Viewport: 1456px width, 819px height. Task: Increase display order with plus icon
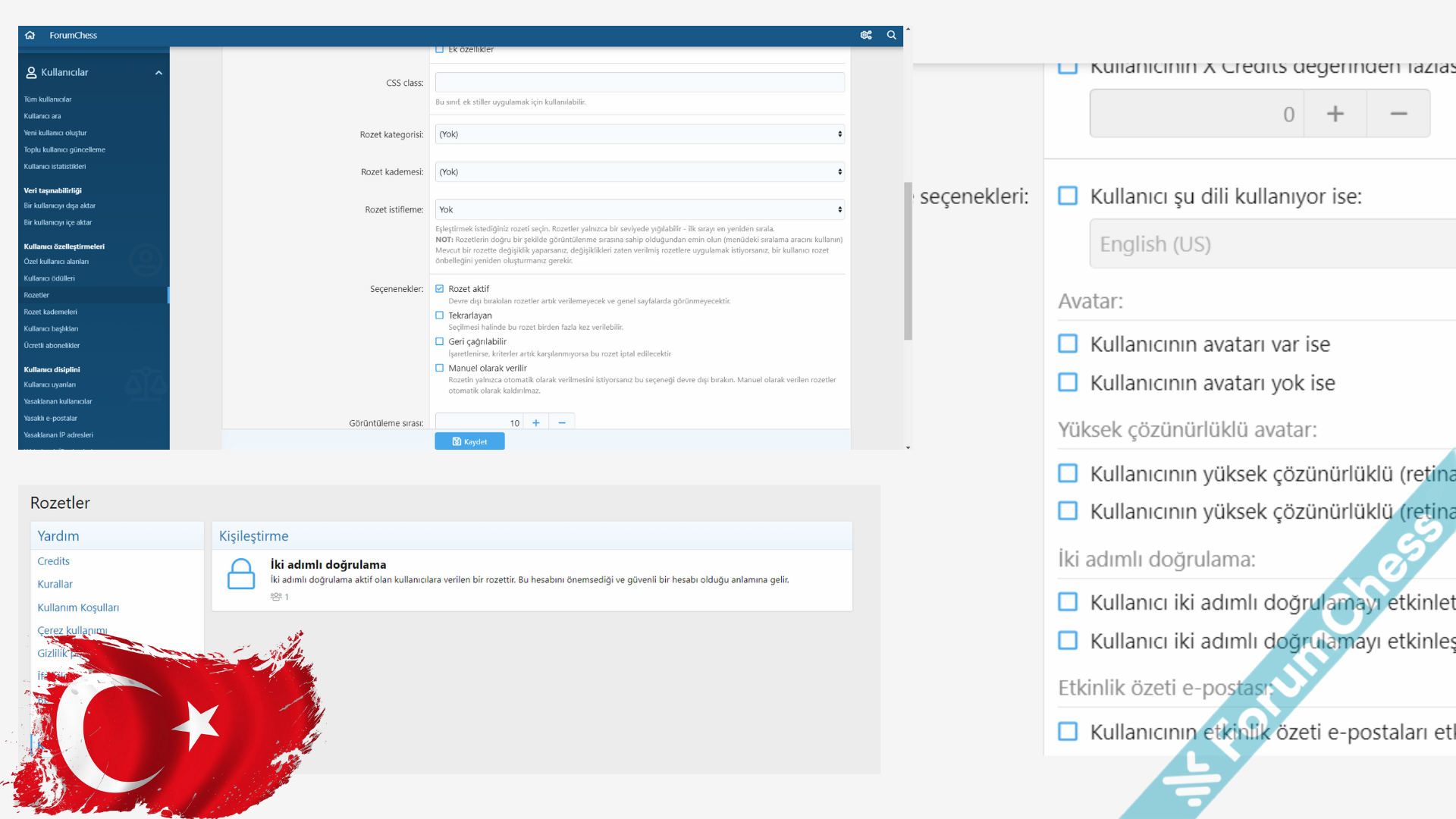[536, 423]
